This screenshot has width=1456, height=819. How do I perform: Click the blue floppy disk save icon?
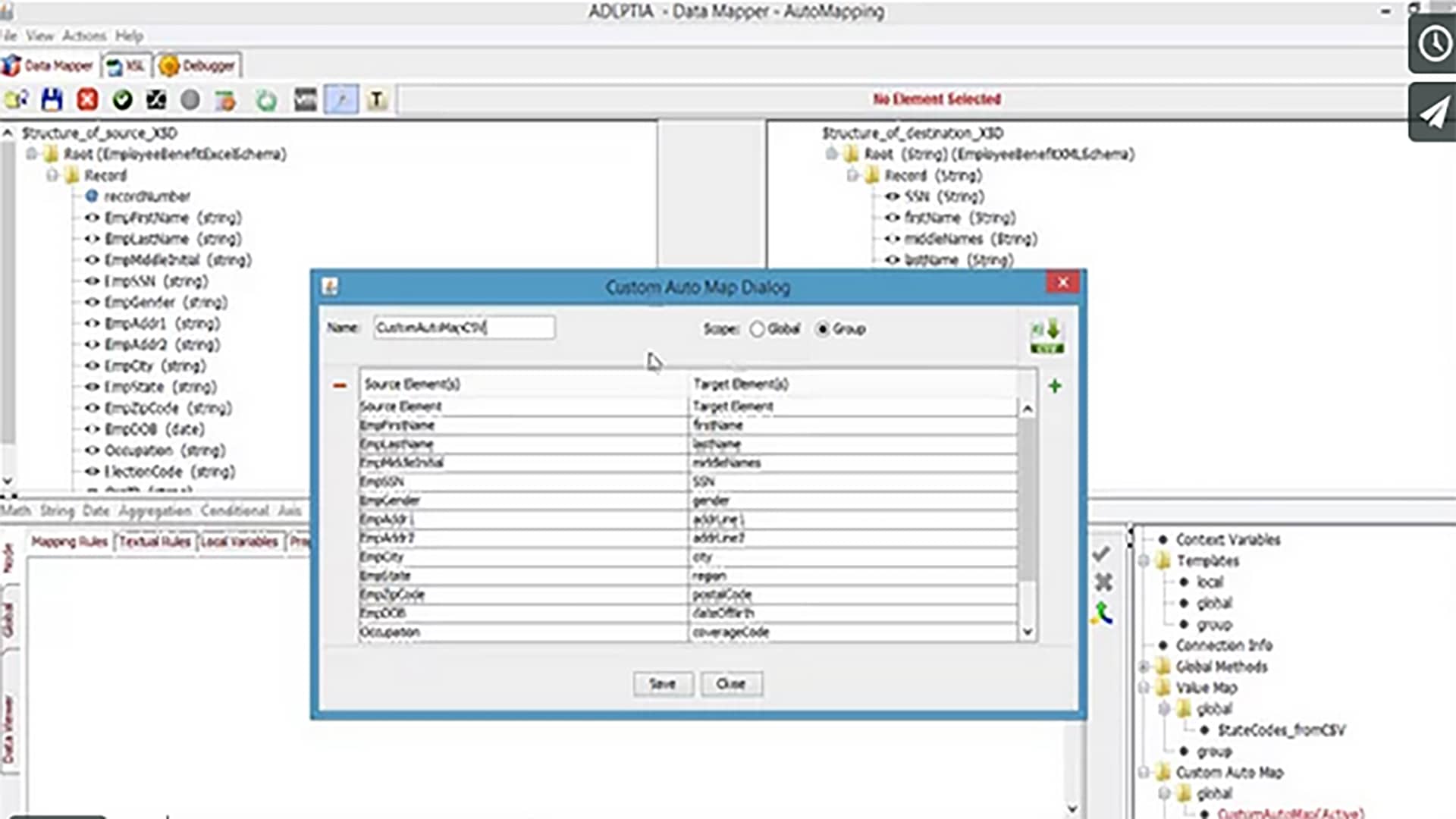[x=52, y=99]
